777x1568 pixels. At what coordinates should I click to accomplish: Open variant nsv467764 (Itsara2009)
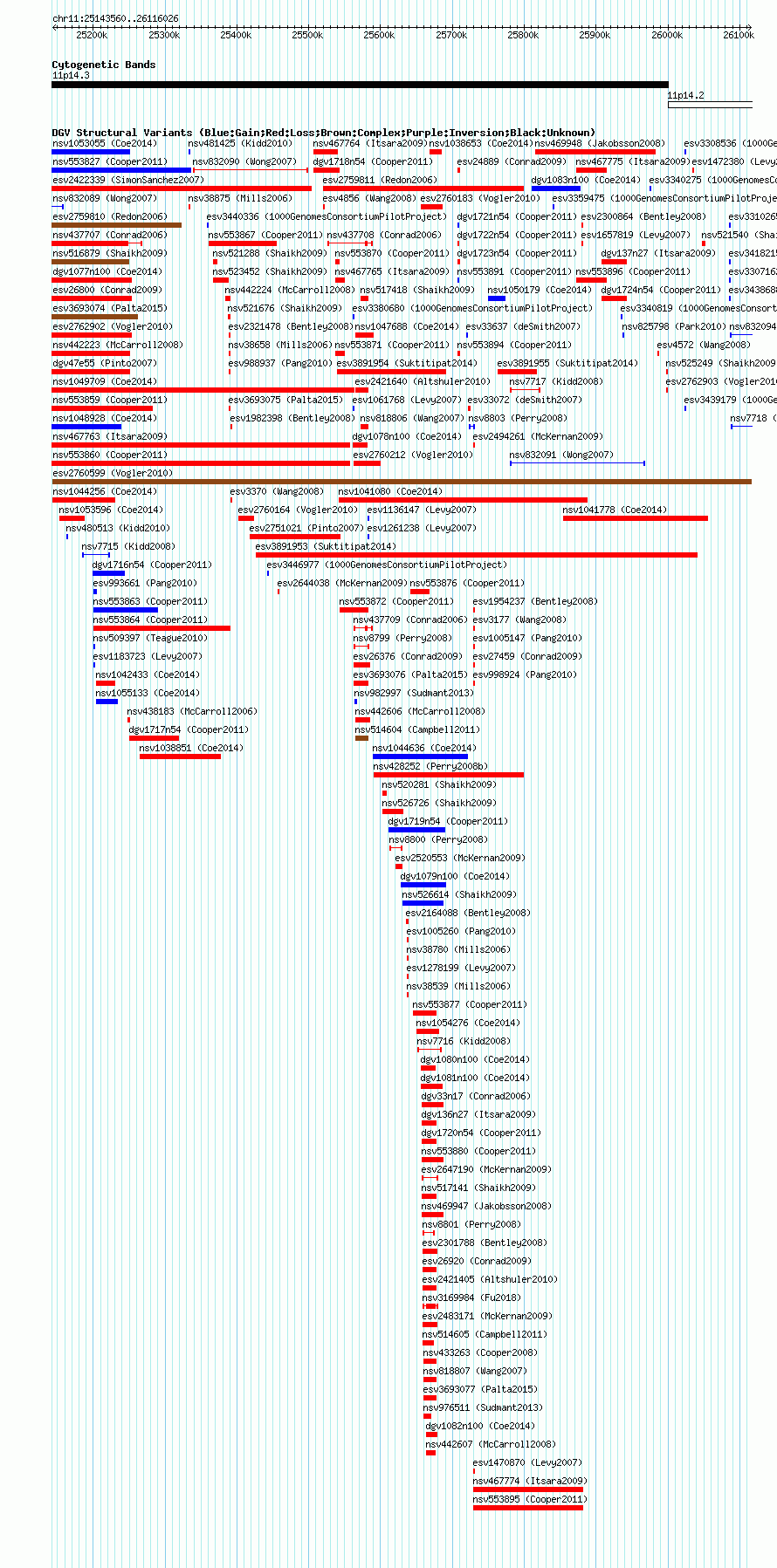point(370,143)
